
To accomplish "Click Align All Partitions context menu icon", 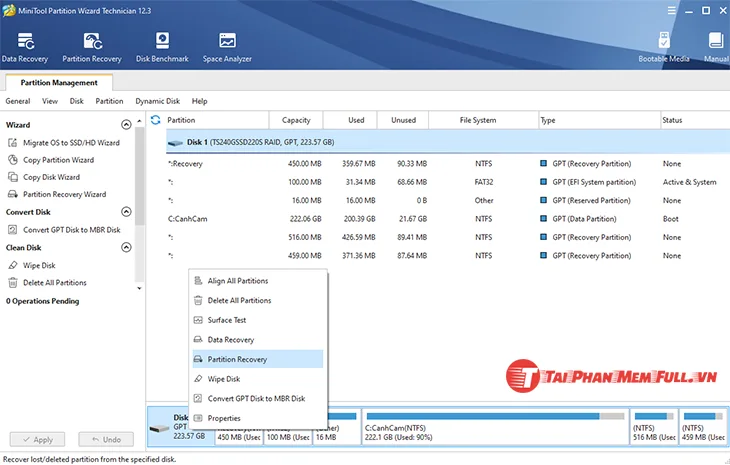I will coord(198,281).
